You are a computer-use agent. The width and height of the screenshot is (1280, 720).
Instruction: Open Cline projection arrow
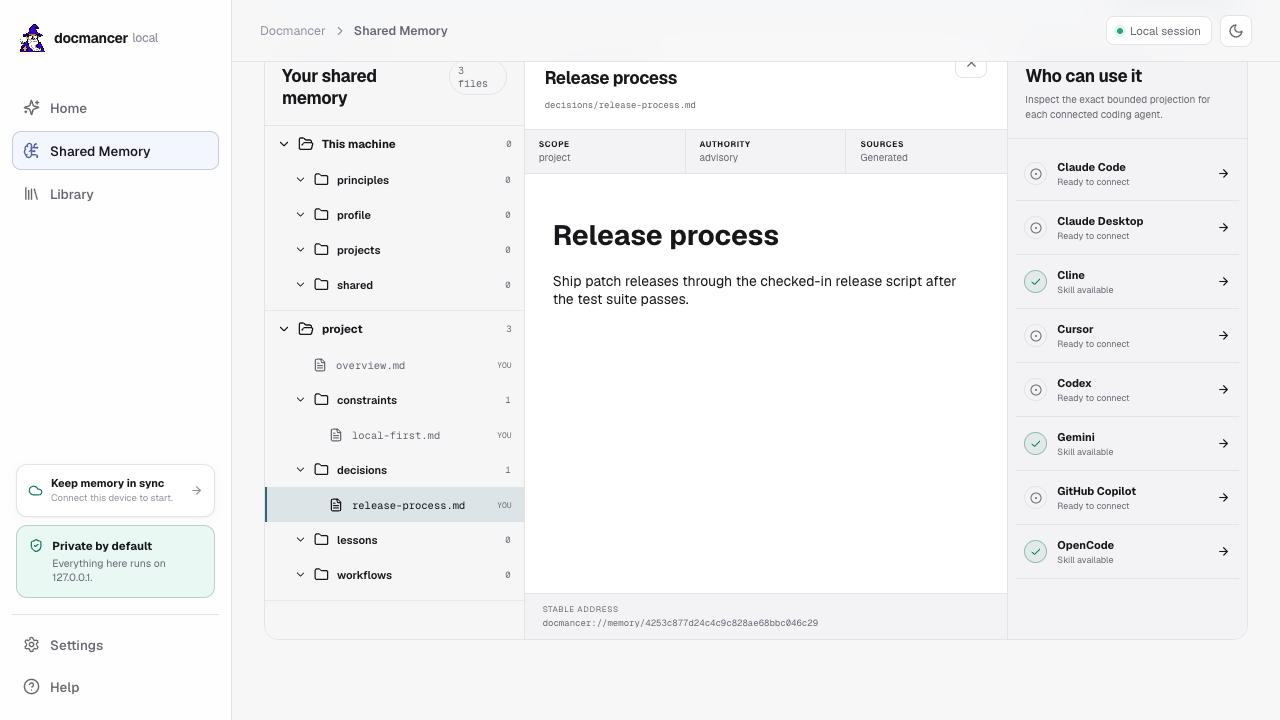tap(1224, 282)
